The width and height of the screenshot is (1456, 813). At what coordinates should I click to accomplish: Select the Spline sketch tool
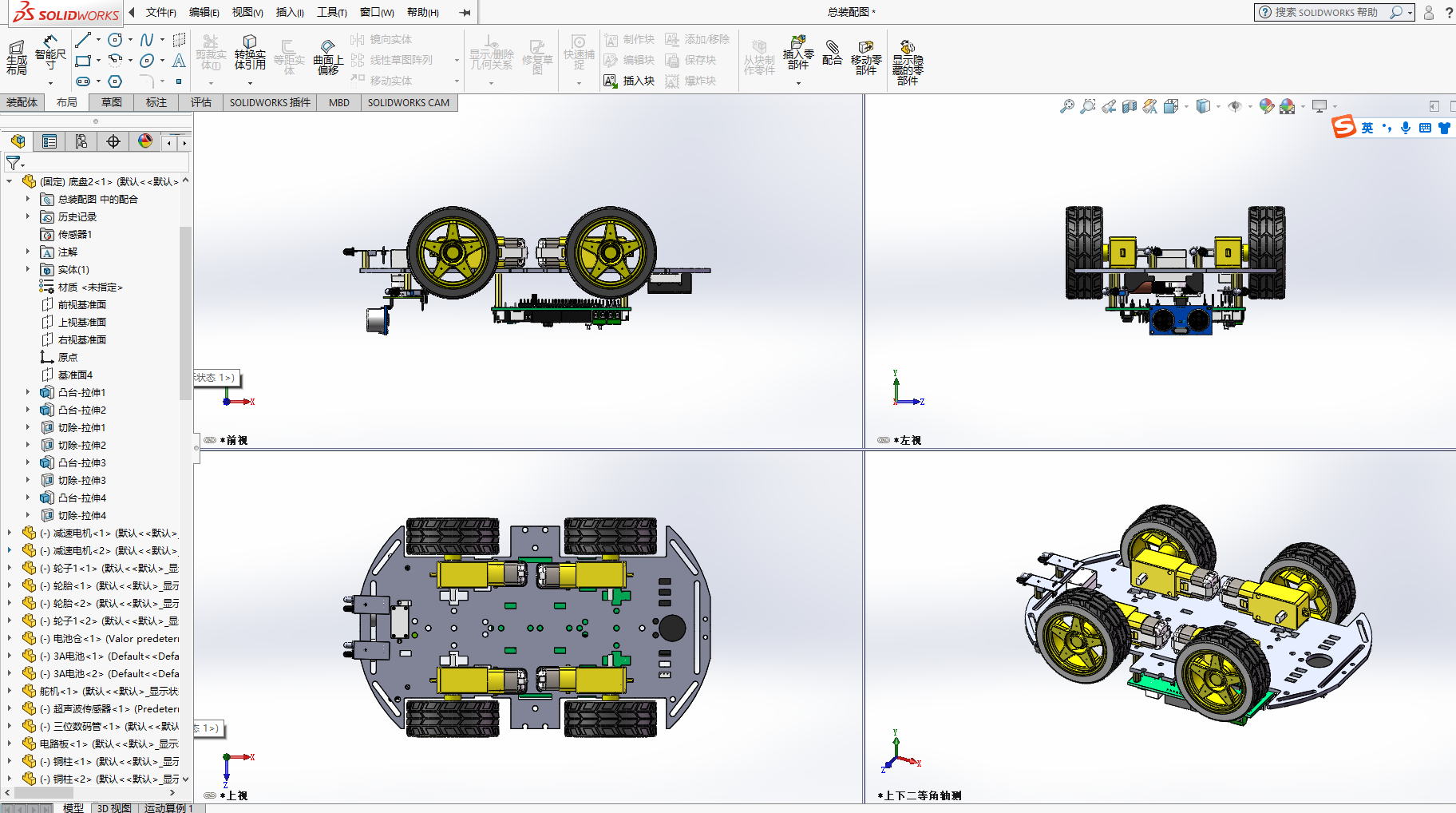(147, 40)
